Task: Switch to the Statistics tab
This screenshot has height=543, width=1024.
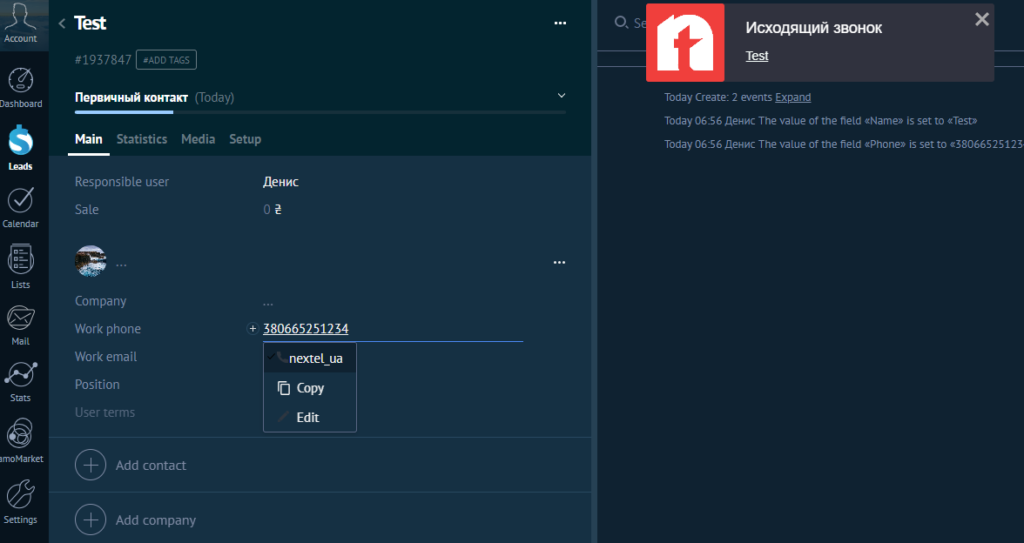Action: [x=141, y=139]
